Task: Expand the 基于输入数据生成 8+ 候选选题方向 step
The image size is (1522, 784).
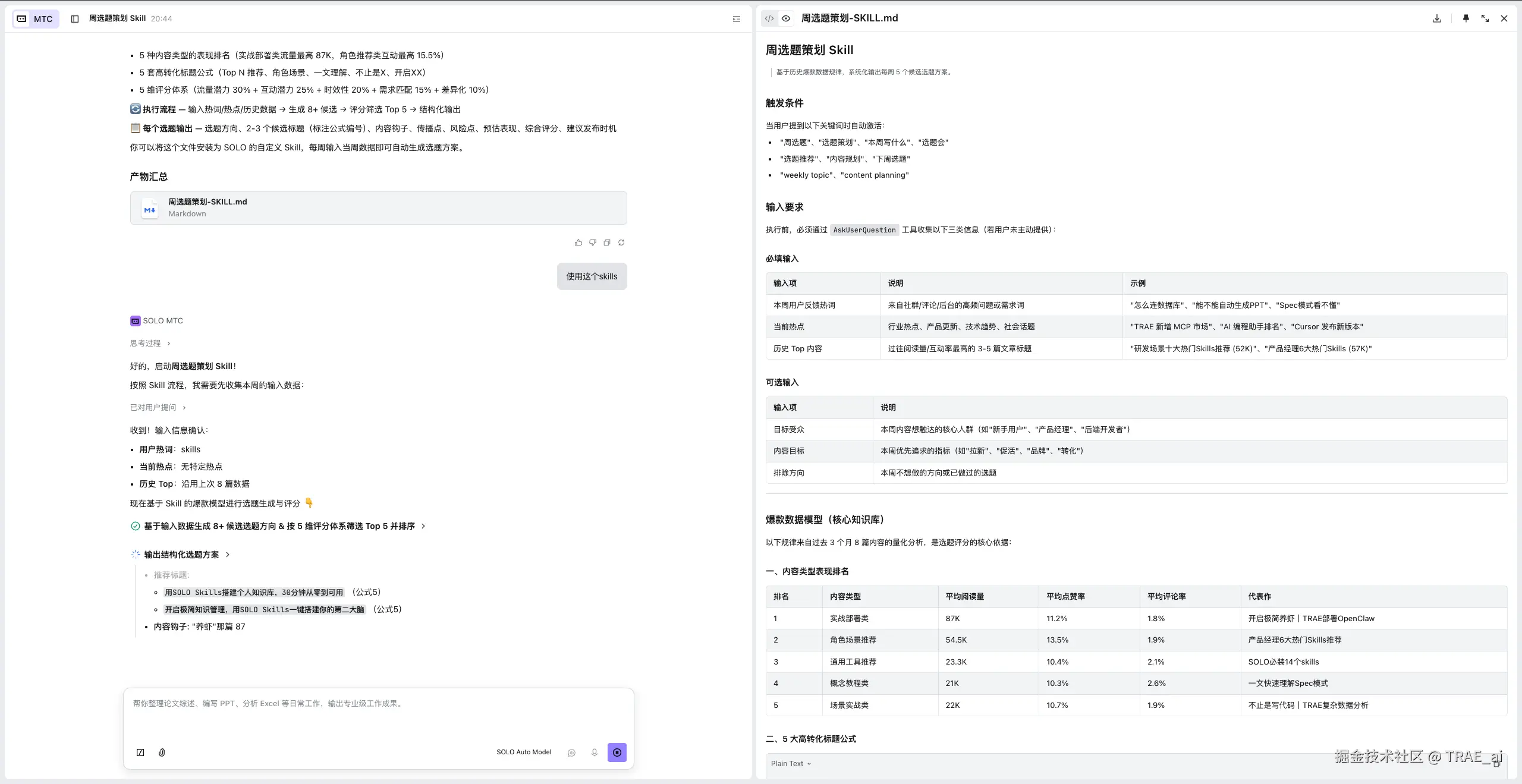Action: coord(278,526)
